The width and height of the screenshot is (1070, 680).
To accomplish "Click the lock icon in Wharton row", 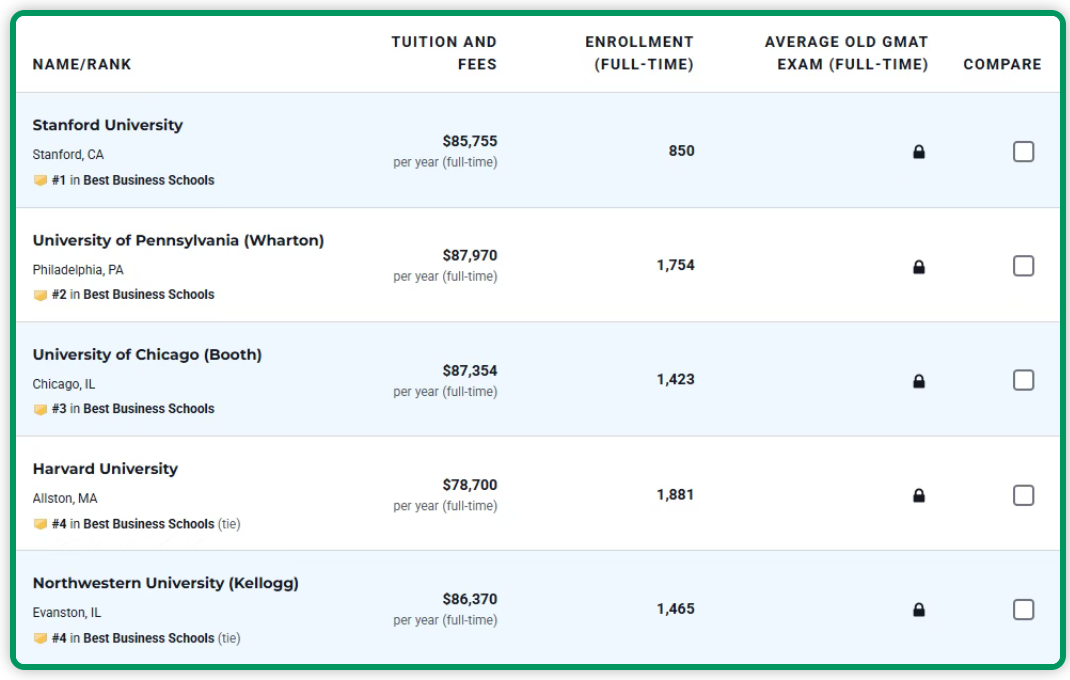I will point(919,267).
